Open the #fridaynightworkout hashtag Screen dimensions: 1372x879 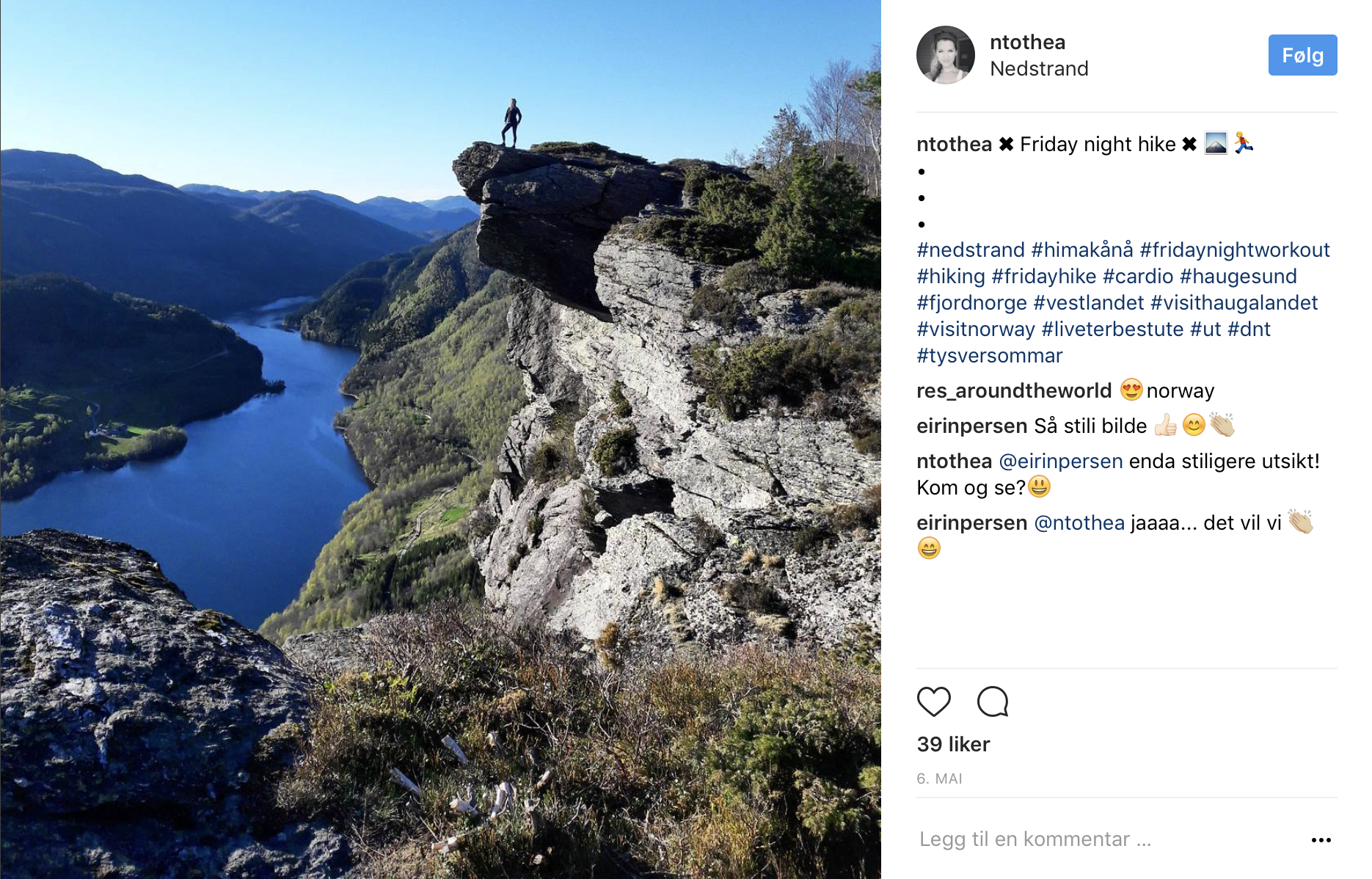[x=1234, y=250]
